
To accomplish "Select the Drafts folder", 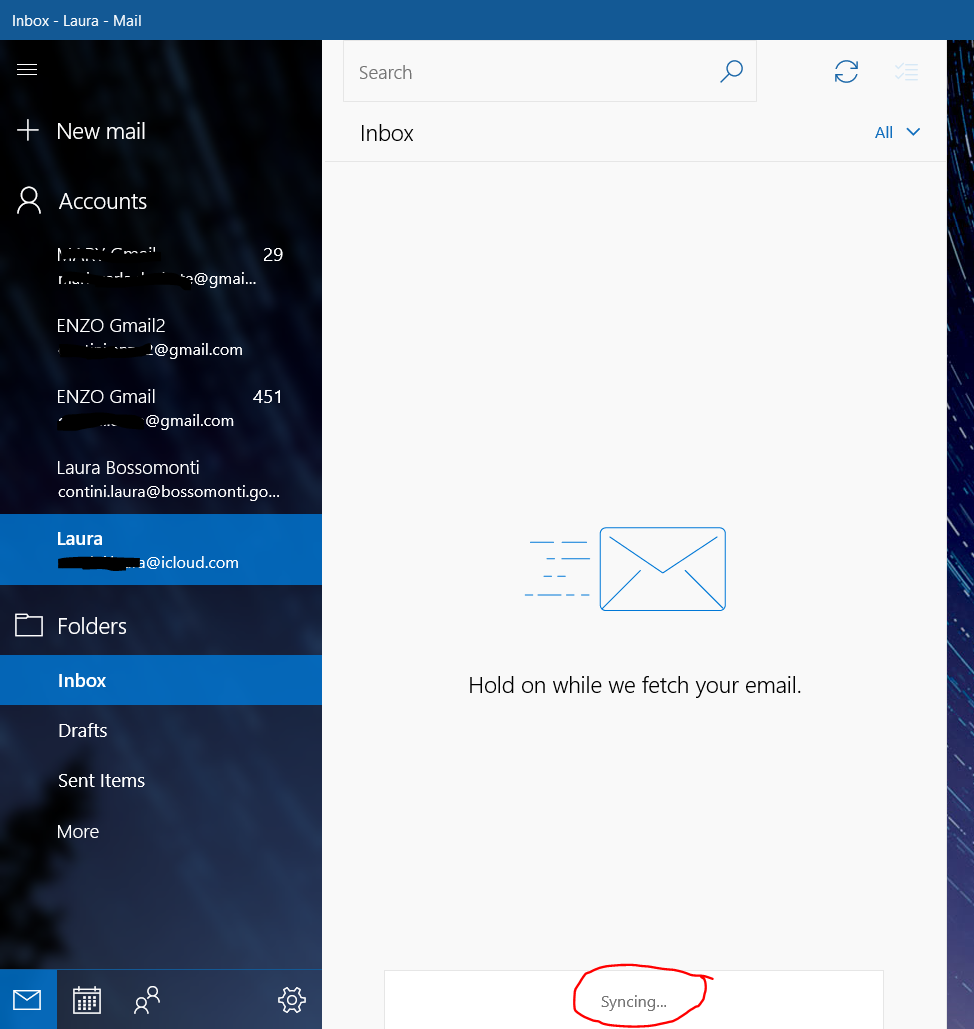I will (x=82, y=730).
